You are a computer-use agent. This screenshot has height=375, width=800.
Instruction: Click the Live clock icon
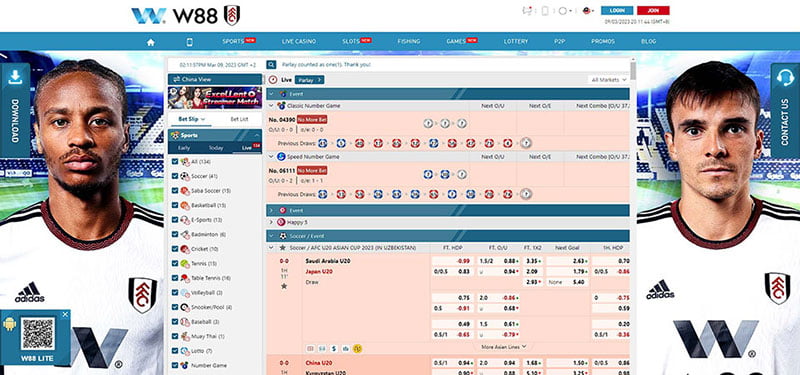click(273, 80)
